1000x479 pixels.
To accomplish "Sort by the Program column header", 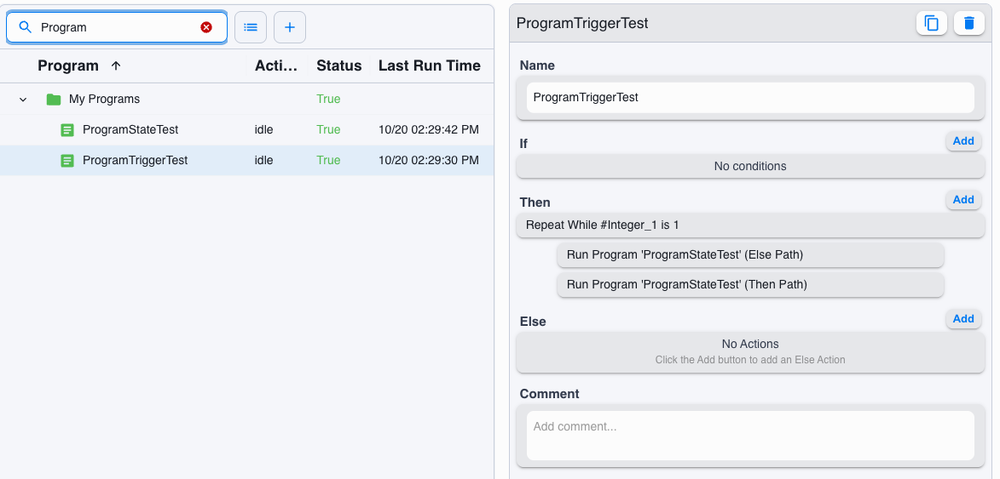I will pos(68,66).
